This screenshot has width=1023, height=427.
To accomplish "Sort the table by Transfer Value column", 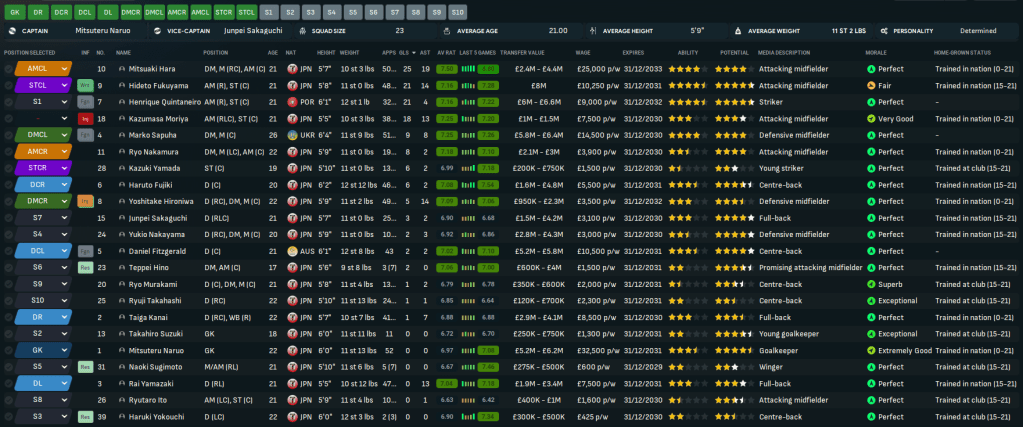I will click(x=522, y=52).
